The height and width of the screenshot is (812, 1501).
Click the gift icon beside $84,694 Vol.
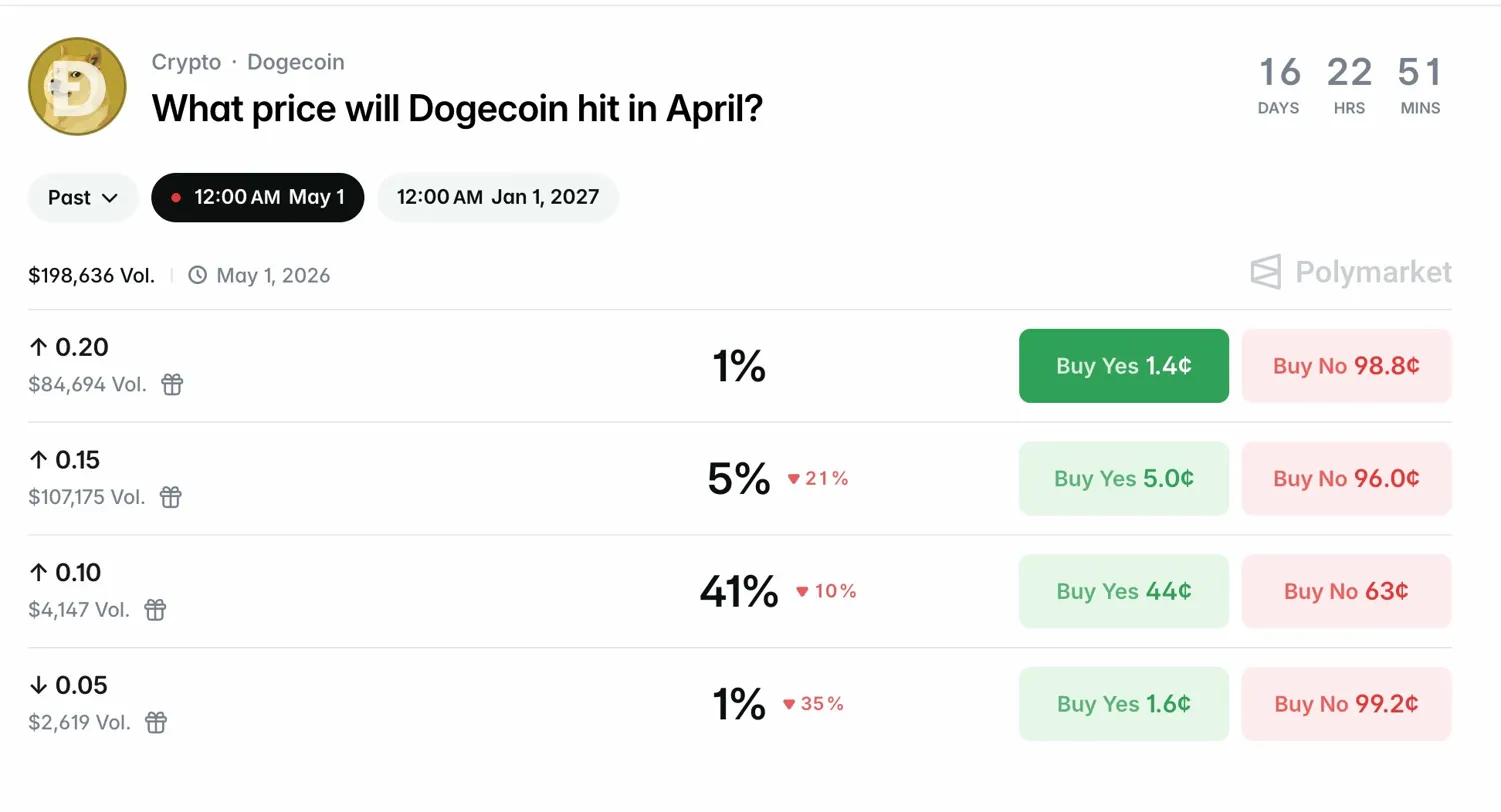coord(172,384)
